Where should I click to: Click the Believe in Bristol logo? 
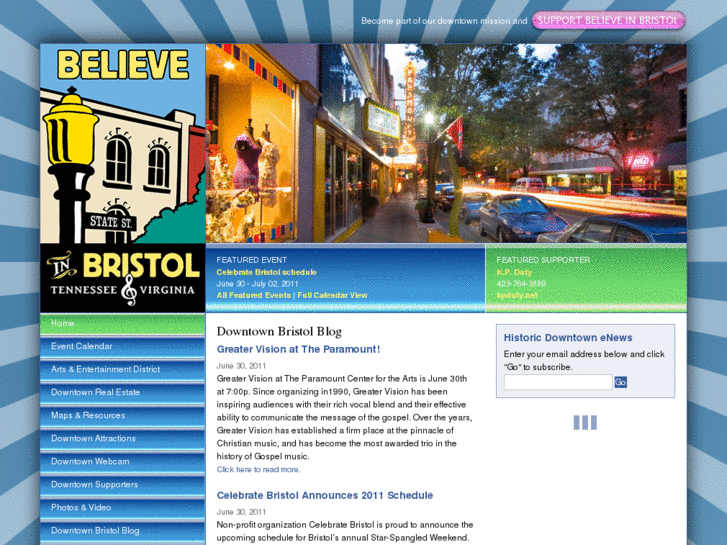click(123, 178)
